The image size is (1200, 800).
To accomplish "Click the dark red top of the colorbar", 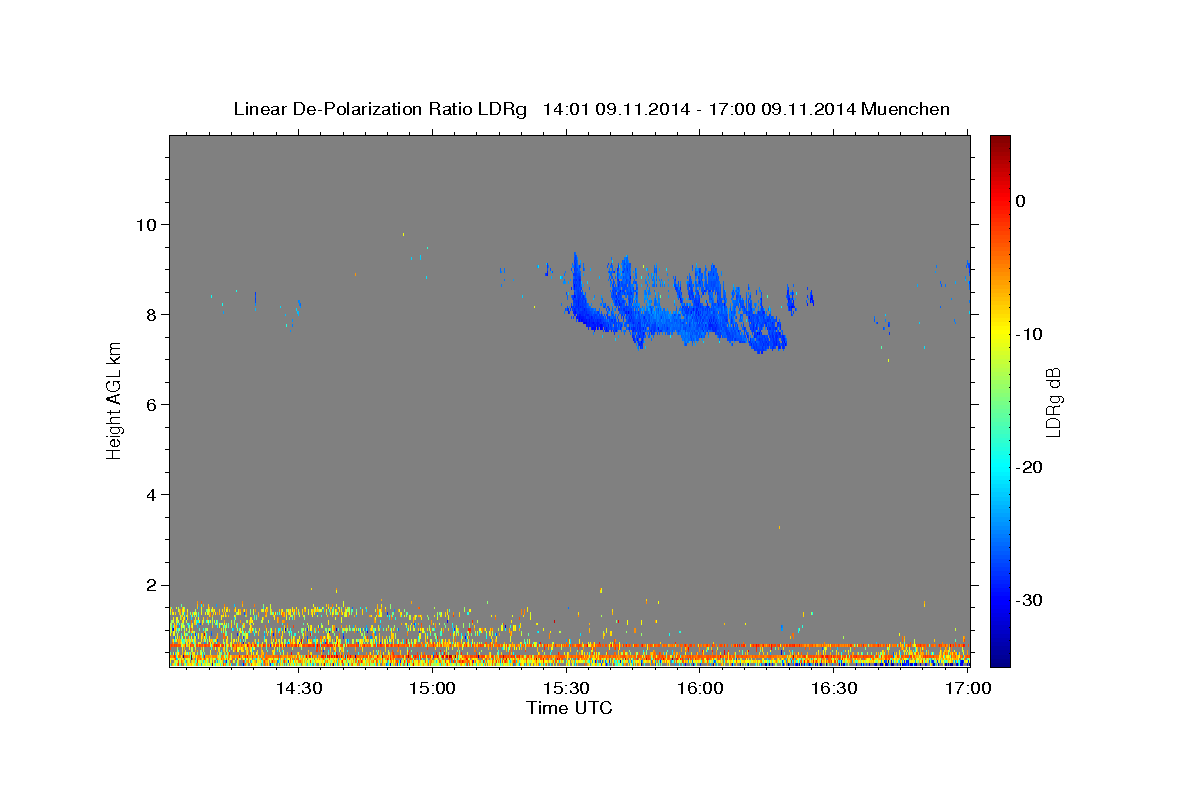I will coord(1000,143).
